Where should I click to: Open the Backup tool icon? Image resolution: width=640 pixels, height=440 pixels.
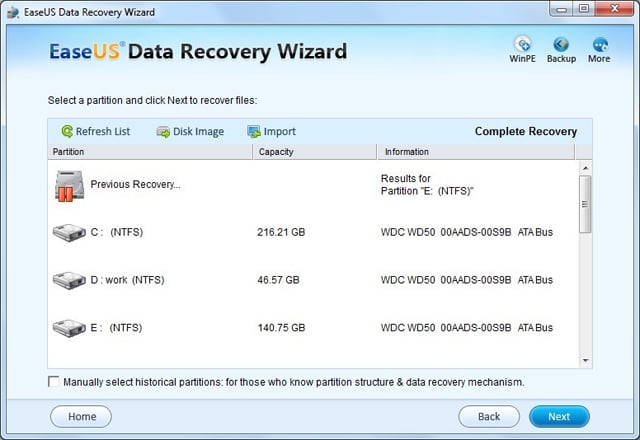(561, 44)
